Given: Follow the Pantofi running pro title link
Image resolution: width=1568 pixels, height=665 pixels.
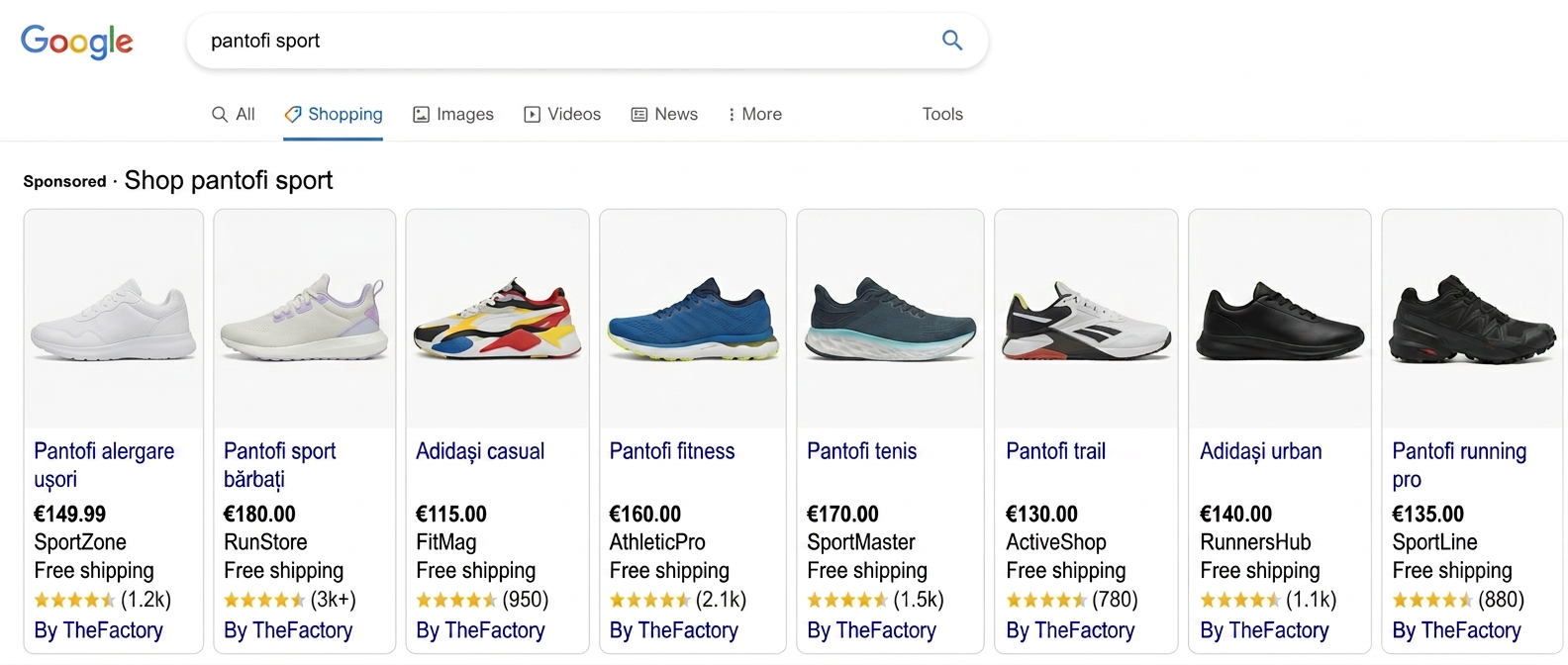Looking at the screenshot, I should (1459, 465).
